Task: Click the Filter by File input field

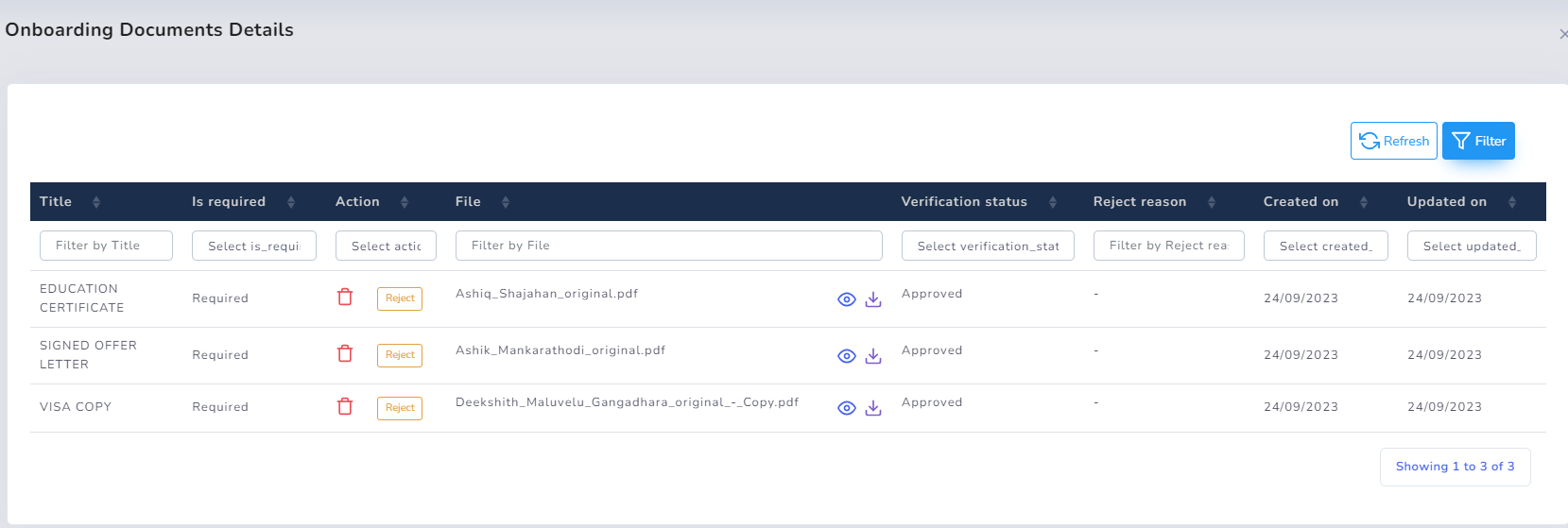Action: click(x=668, y=246)
